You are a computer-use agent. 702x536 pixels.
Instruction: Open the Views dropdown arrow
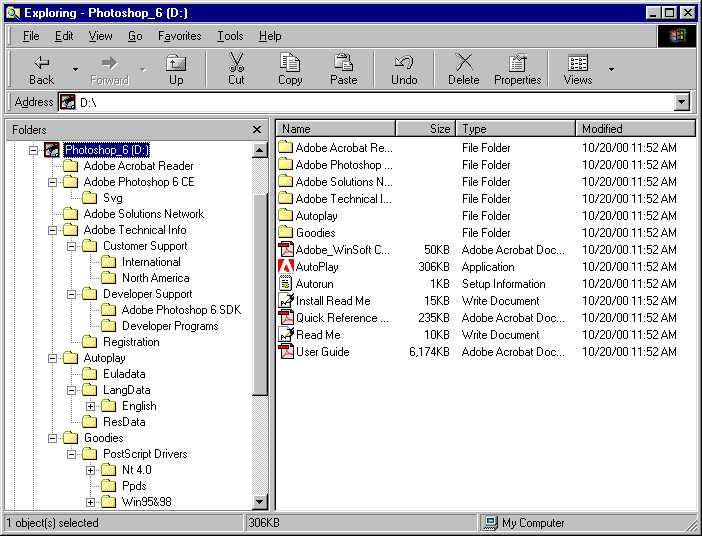611,69
